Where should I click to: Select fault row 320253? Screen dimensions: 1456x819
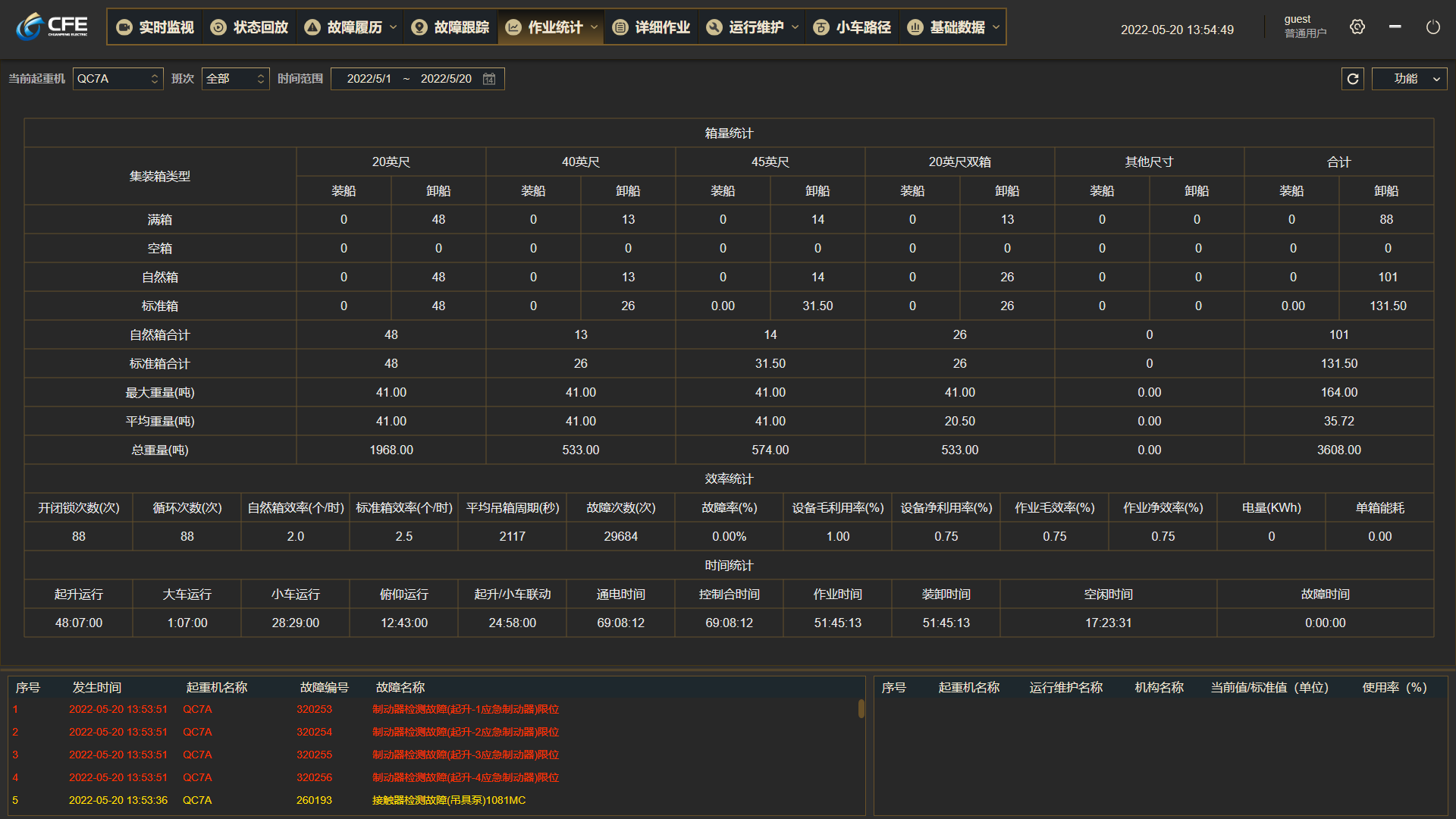[x=432, y=709]
